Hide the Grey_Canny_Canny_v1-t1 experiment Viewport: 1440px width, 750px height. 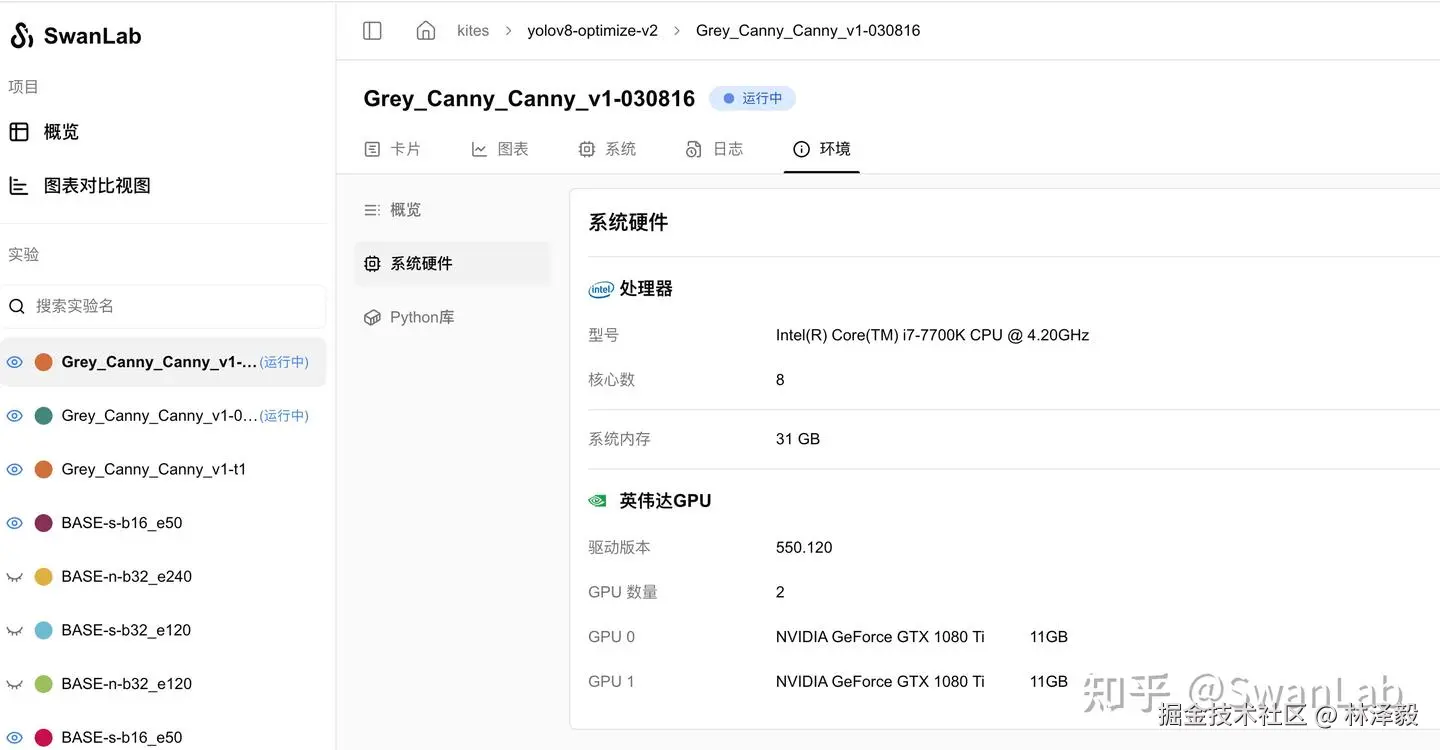(x=15, y=470)
